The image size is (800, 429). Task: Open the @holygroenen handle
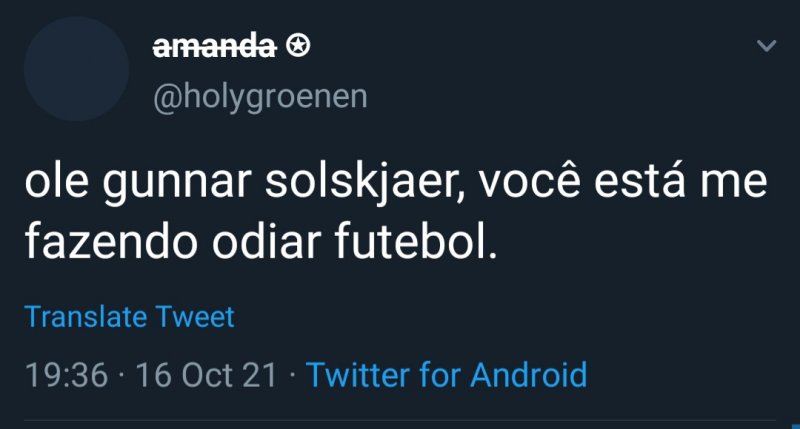tap(259, 96)
